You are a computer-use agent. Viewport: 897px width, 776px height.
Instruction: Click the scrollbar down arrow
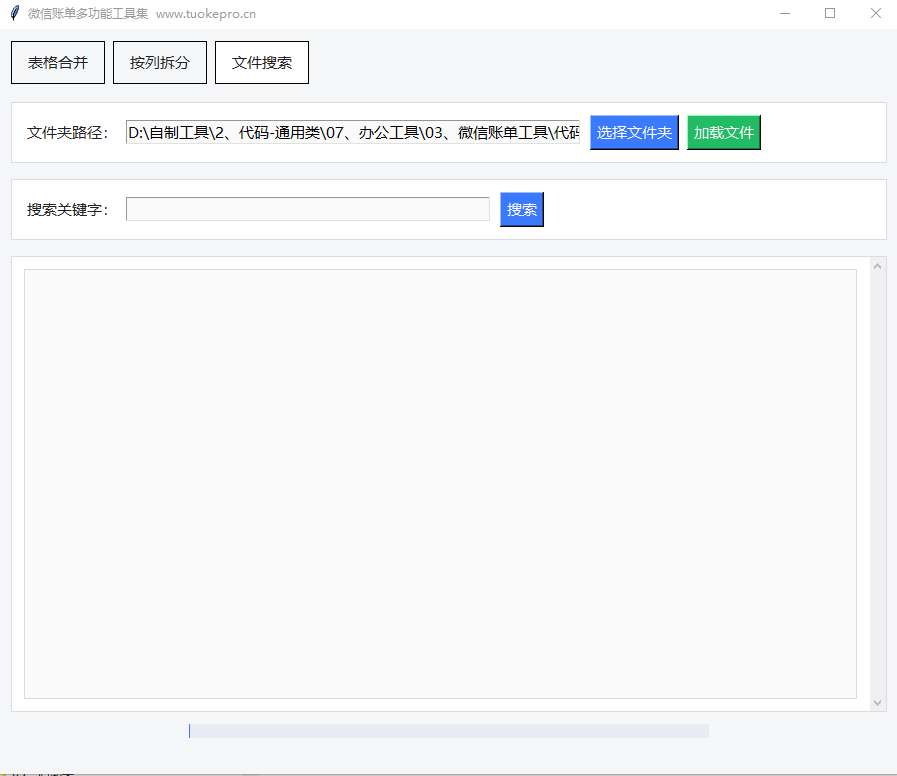pyautogui.click(x=878, y=703)
